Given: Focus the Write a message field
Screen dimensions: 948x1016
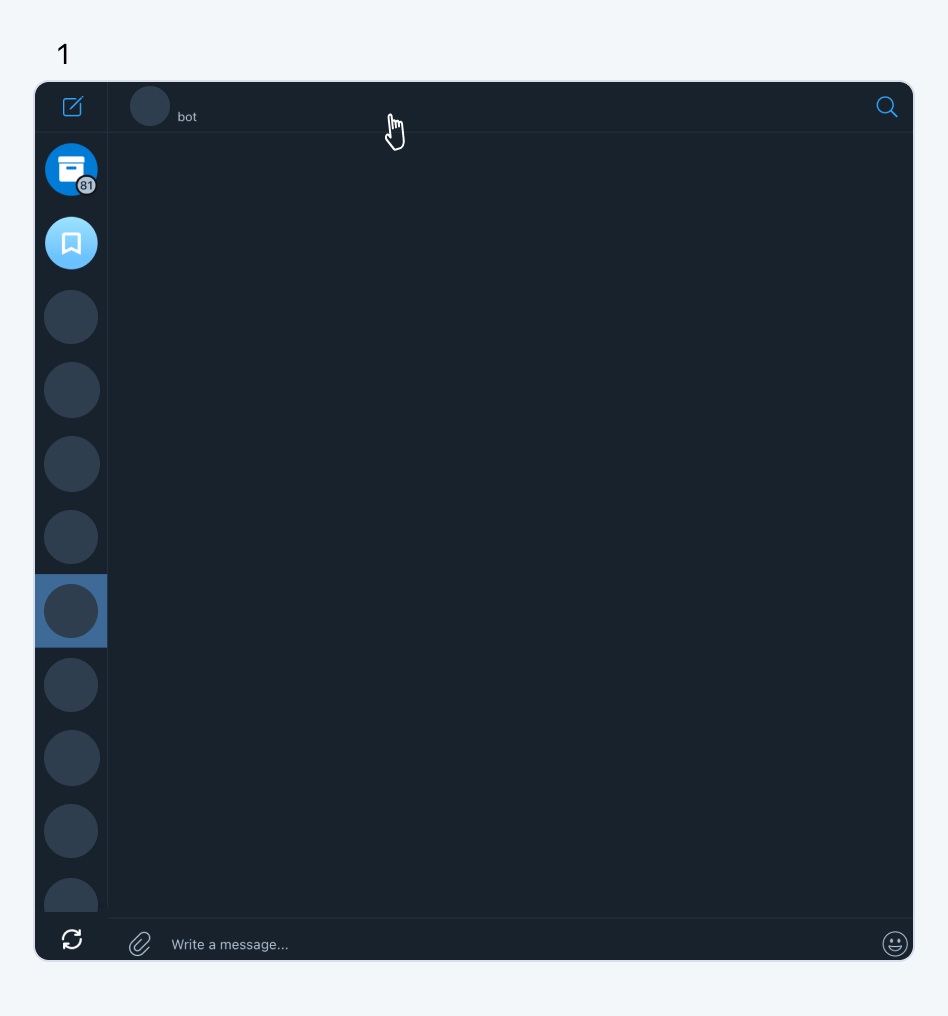Looking at the screenshot, I should click(518, 944).
